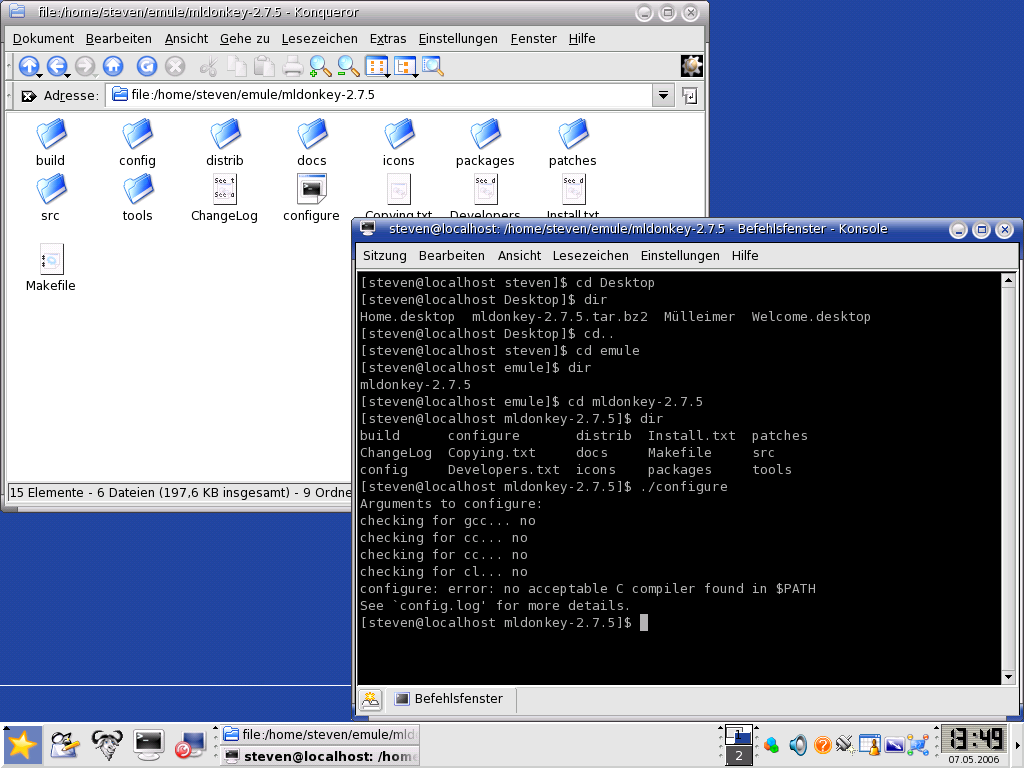
Task: Zoom in with the magnifier plus icon
Action: (x=320, y=66)
